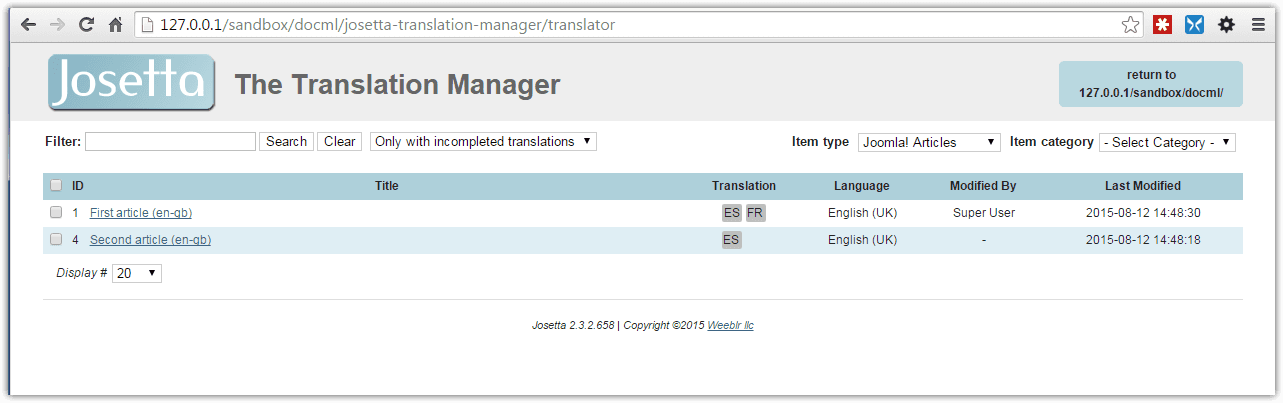Open the blue extension icon in the toolbar
1283x403 pixels.
pos(1194,25)
